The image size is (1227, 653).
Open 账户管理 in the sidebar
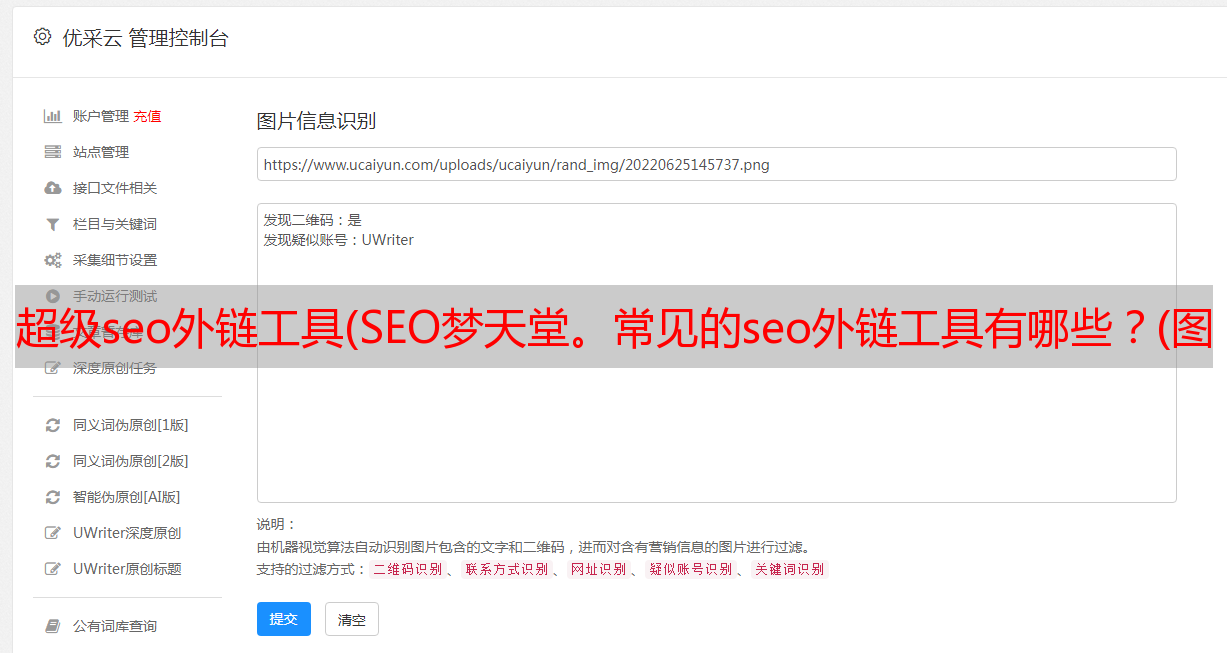pyautogui.click(x=101, y=116)
